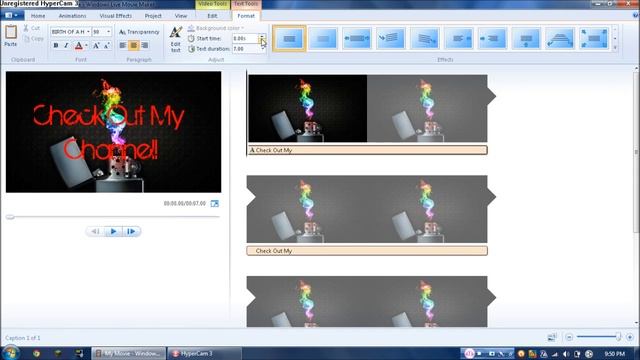Image resolution: width=640 pixels, height=360 pixels.
Task: Step to next frame in preview
Action: click(x=131, y=231)
